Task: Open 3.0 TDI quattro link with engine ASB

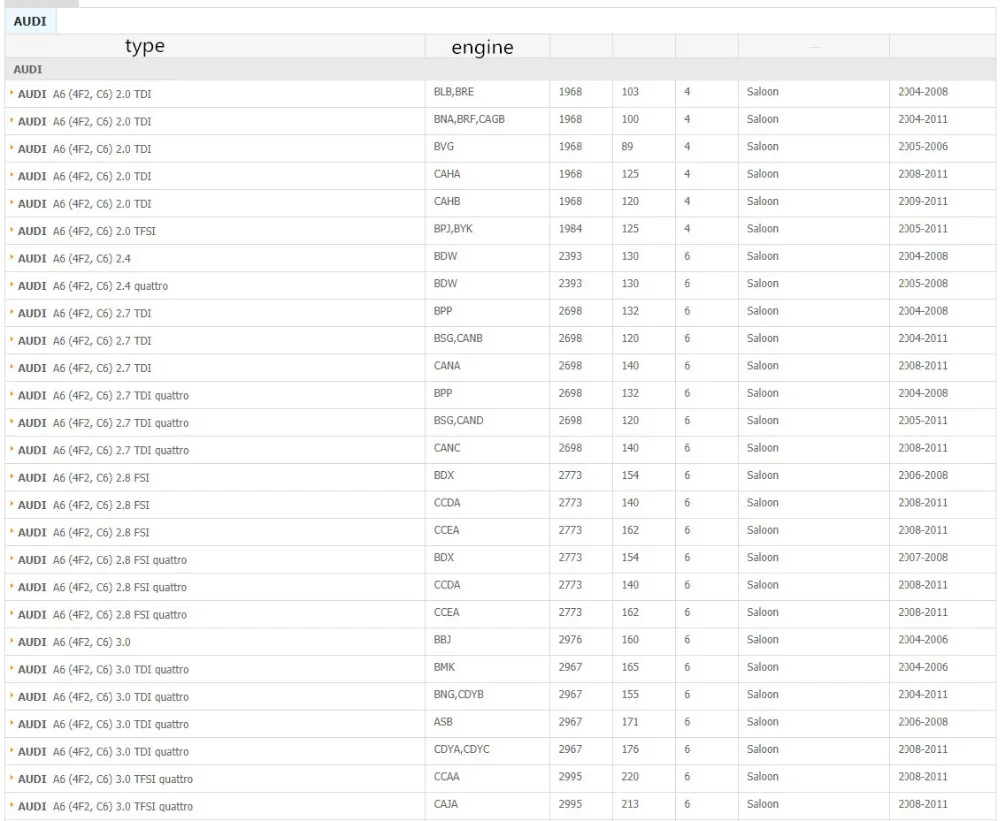Action: [x=103, y=725]
